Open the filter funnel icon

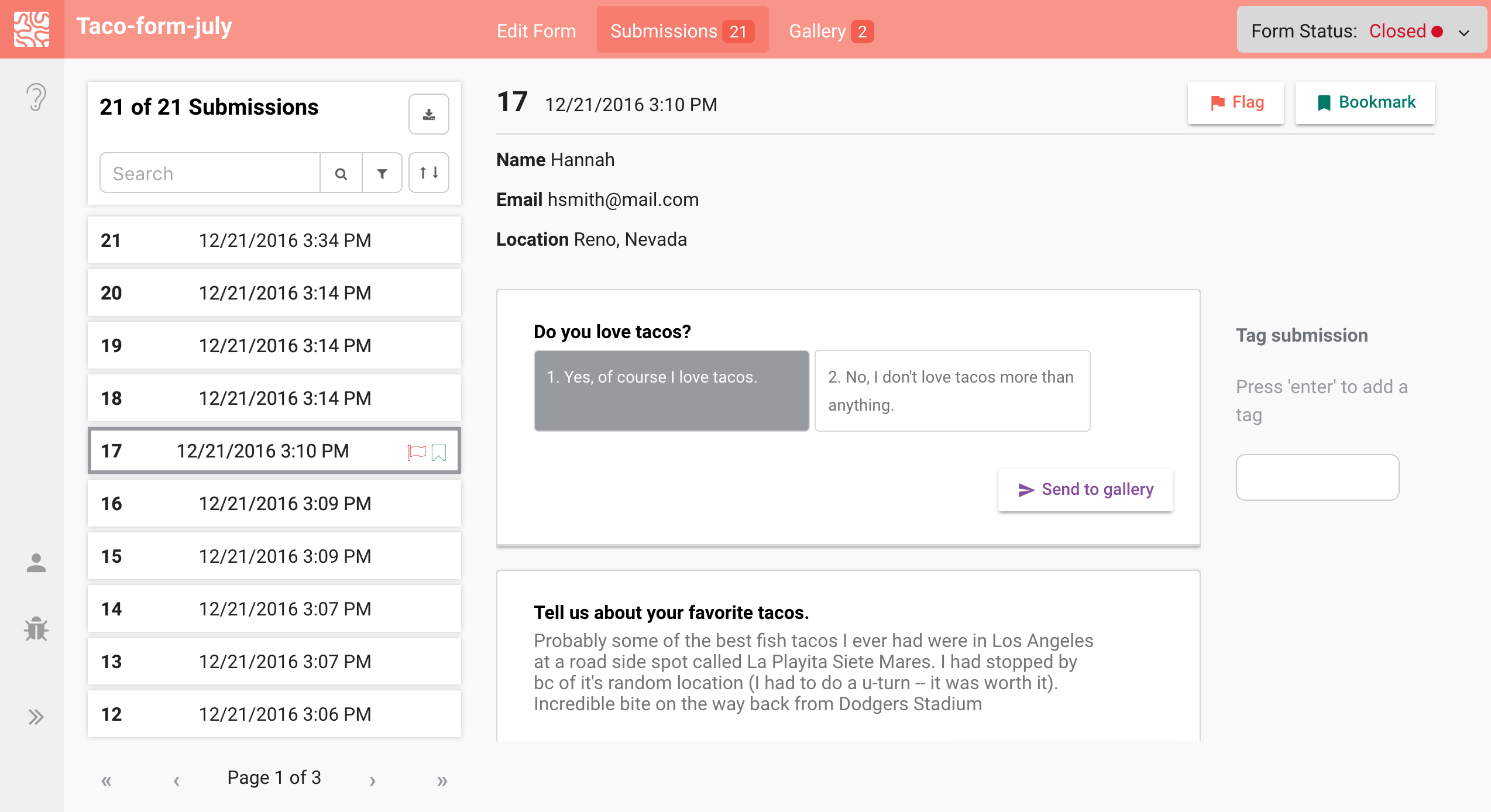pos(382,174)
